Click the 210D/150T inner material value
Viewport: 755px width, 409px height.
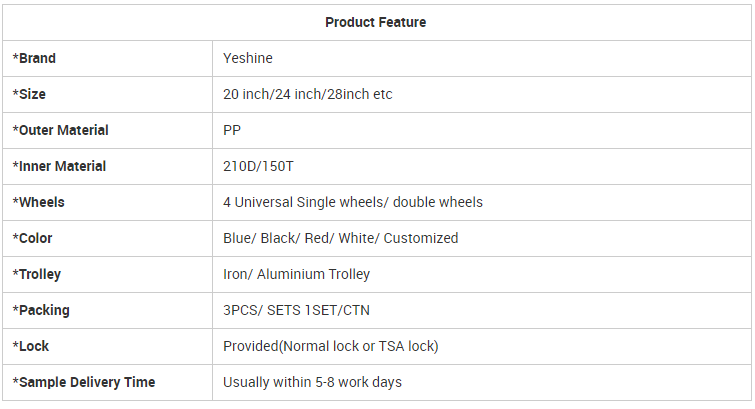tap(261, 166)
